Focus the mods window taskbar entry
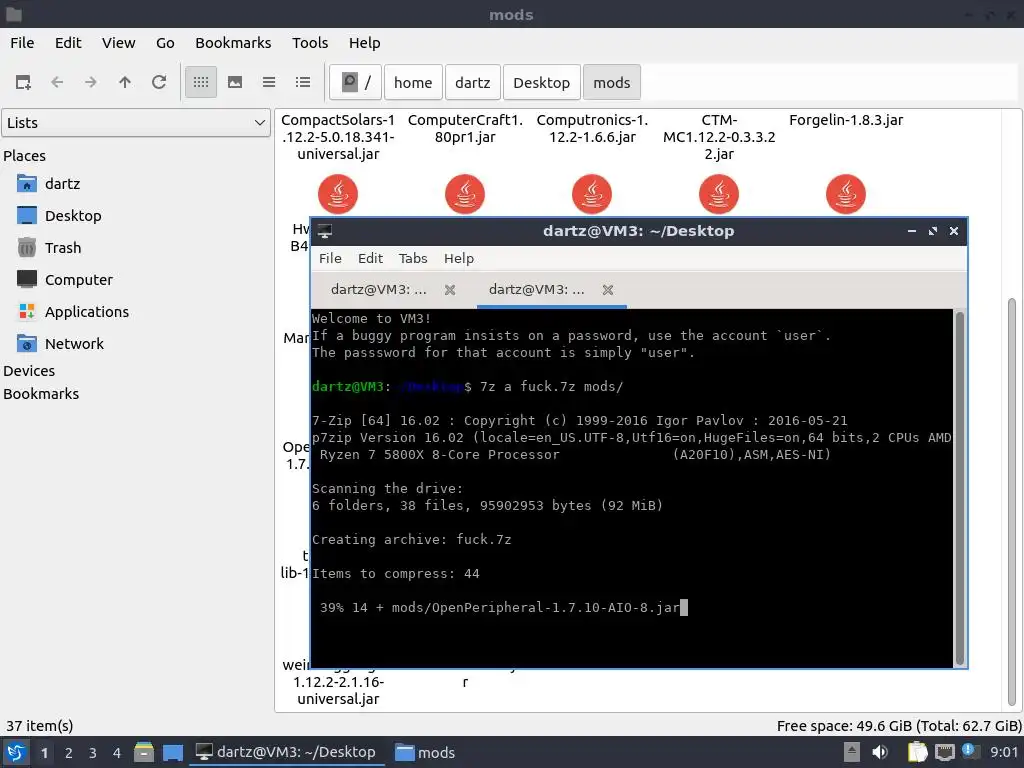 click(x=426, y=753)
